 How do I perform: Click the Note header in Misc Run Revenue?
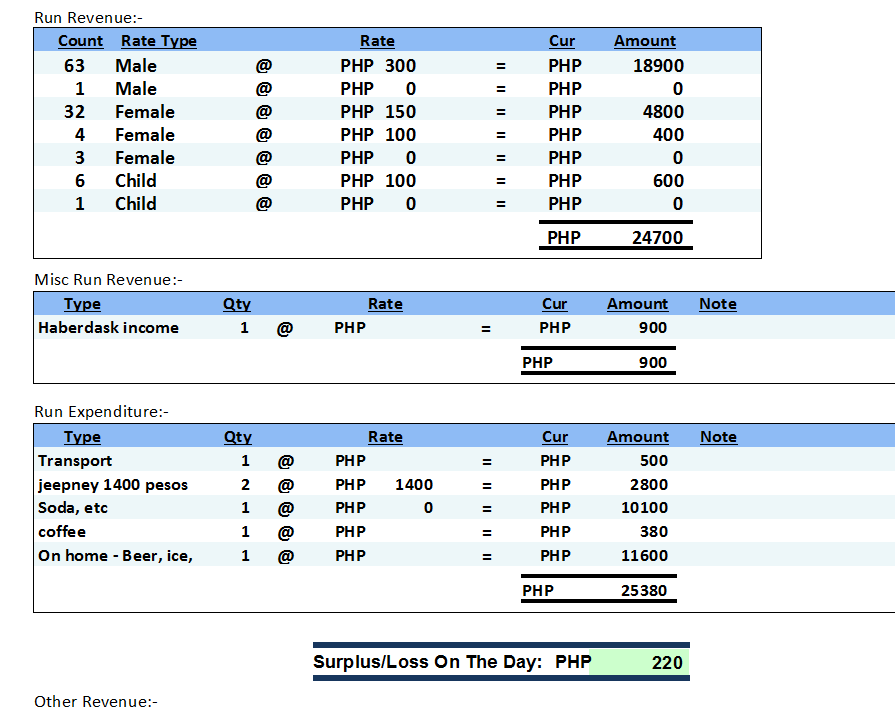pos(717,304)
